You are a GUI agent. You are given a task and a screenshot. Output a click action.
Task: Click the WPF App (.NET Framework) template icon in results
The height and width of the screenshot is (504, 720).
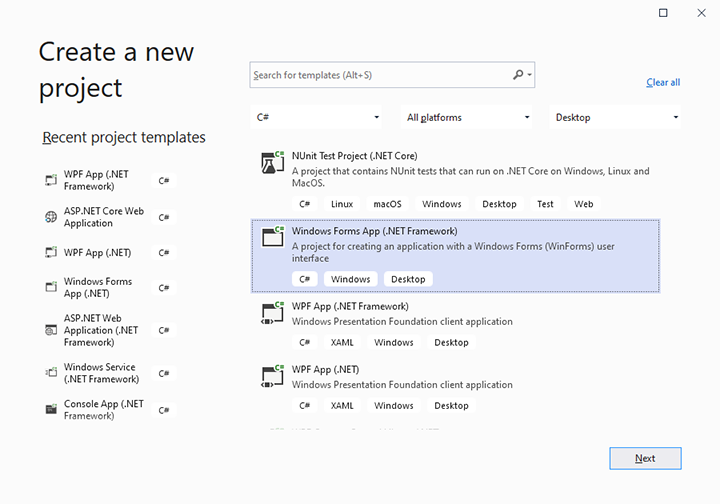pos(273,313)
